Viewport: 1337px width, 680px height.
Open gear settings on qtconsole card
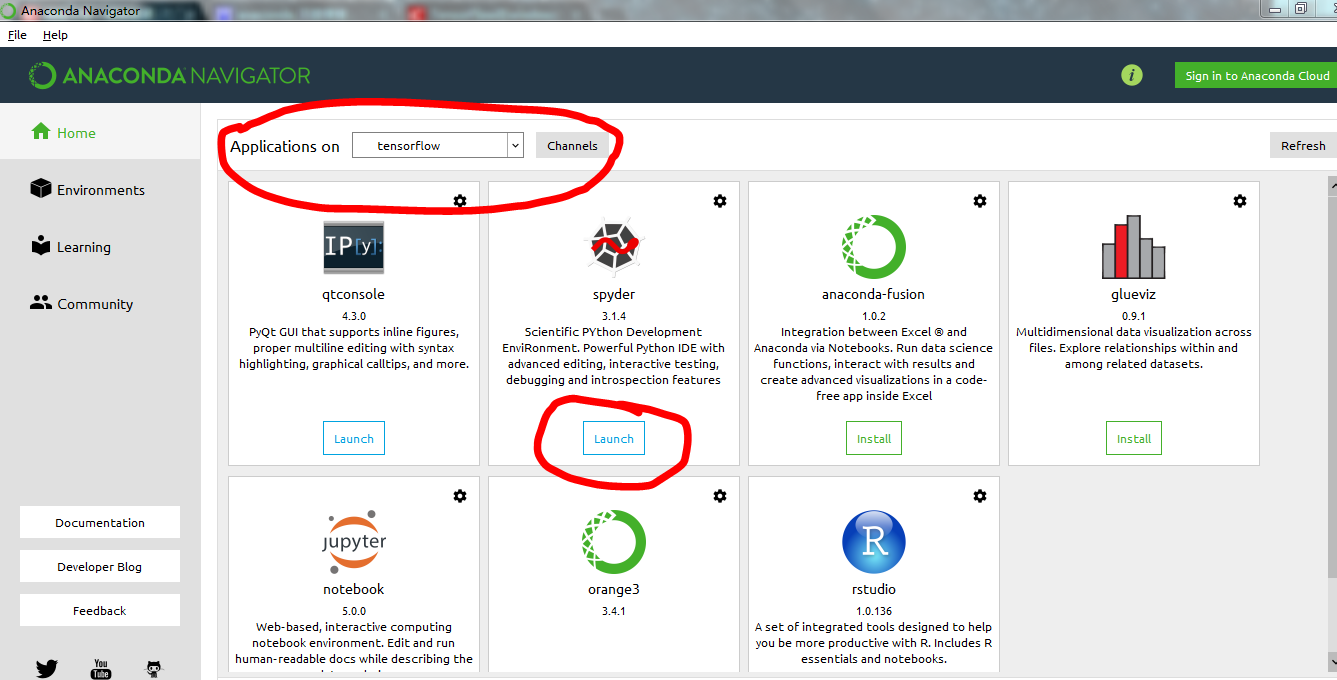pos(460,201)
